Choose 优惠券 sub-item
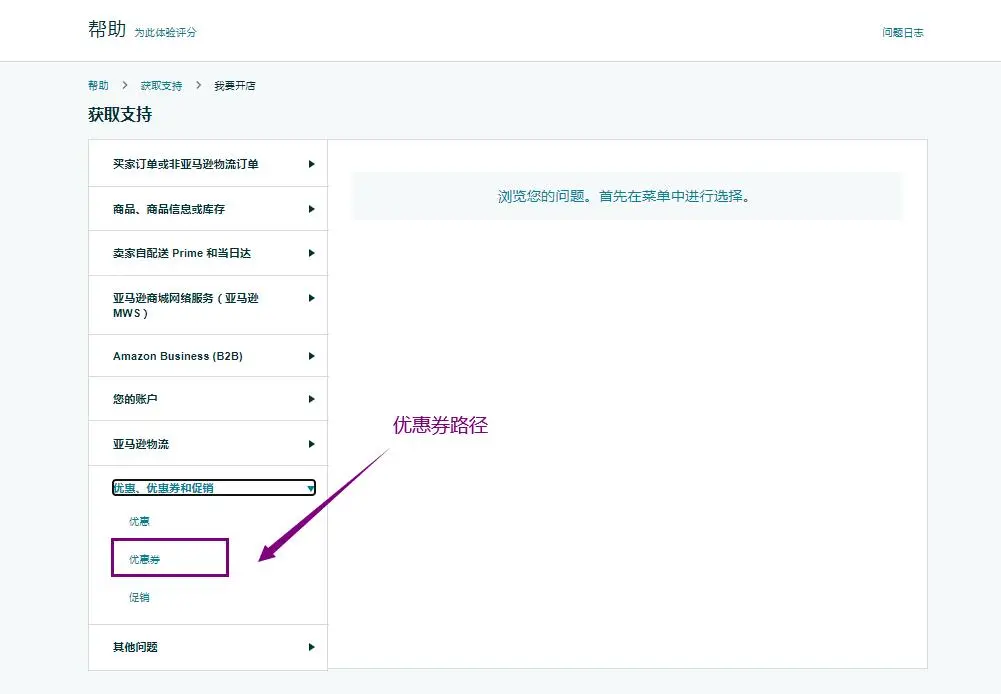 144,559
